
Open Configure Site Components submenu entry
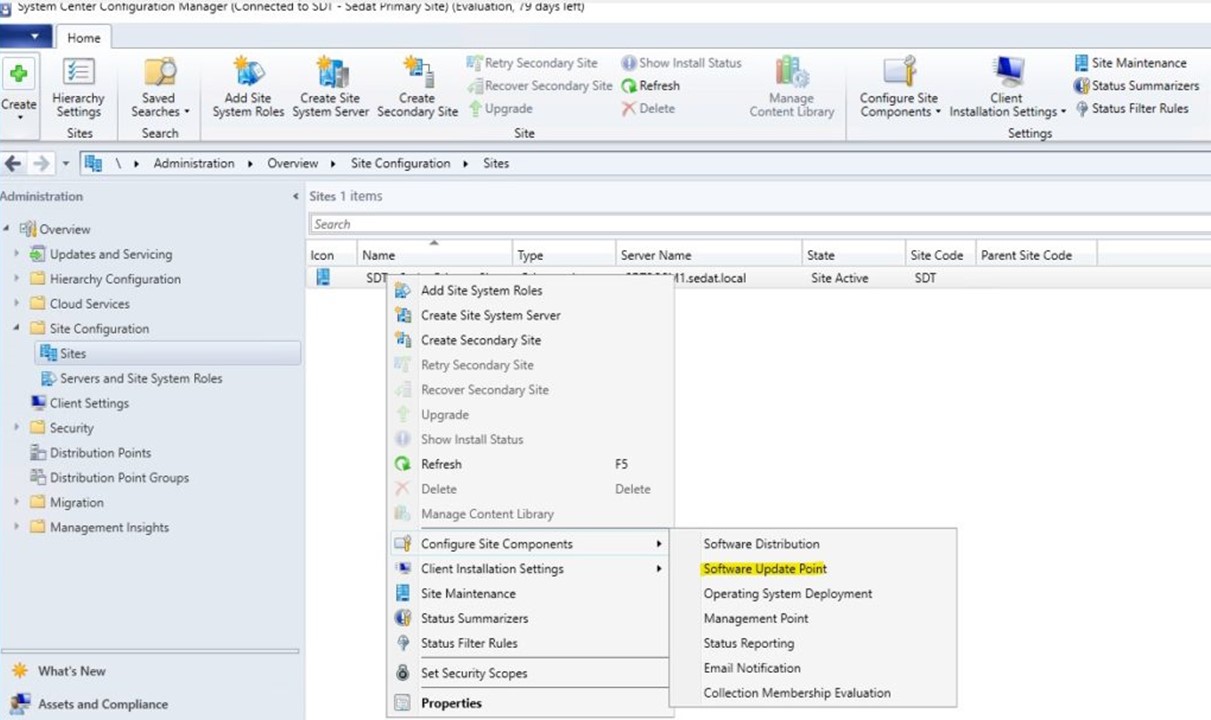point(530,544)
